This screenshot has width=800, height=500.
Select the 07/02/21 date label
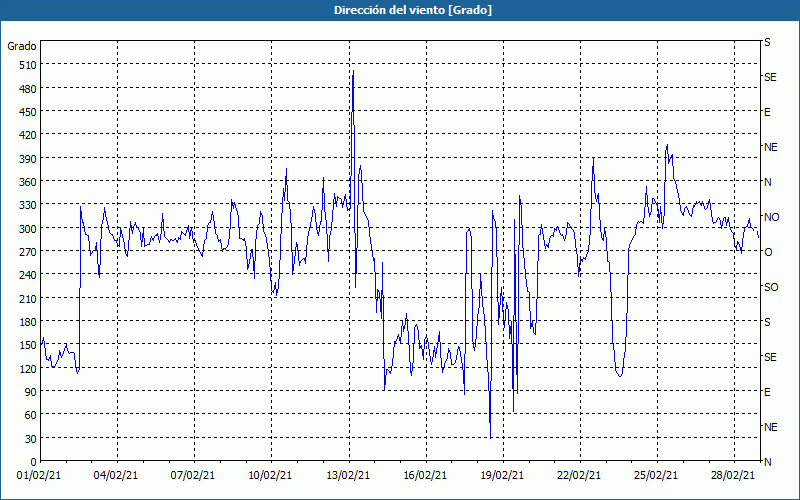pyautogui.click(x=193, y=476)
